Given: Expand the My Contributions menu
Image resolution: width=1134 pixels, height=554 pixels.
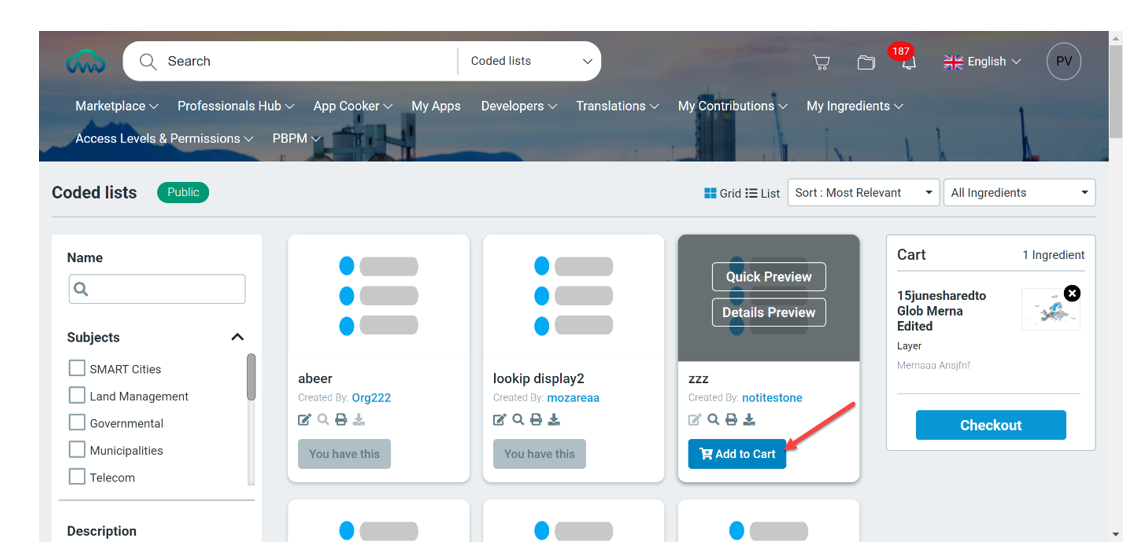Looking at the screenshot, I should [x=733, y=106].
